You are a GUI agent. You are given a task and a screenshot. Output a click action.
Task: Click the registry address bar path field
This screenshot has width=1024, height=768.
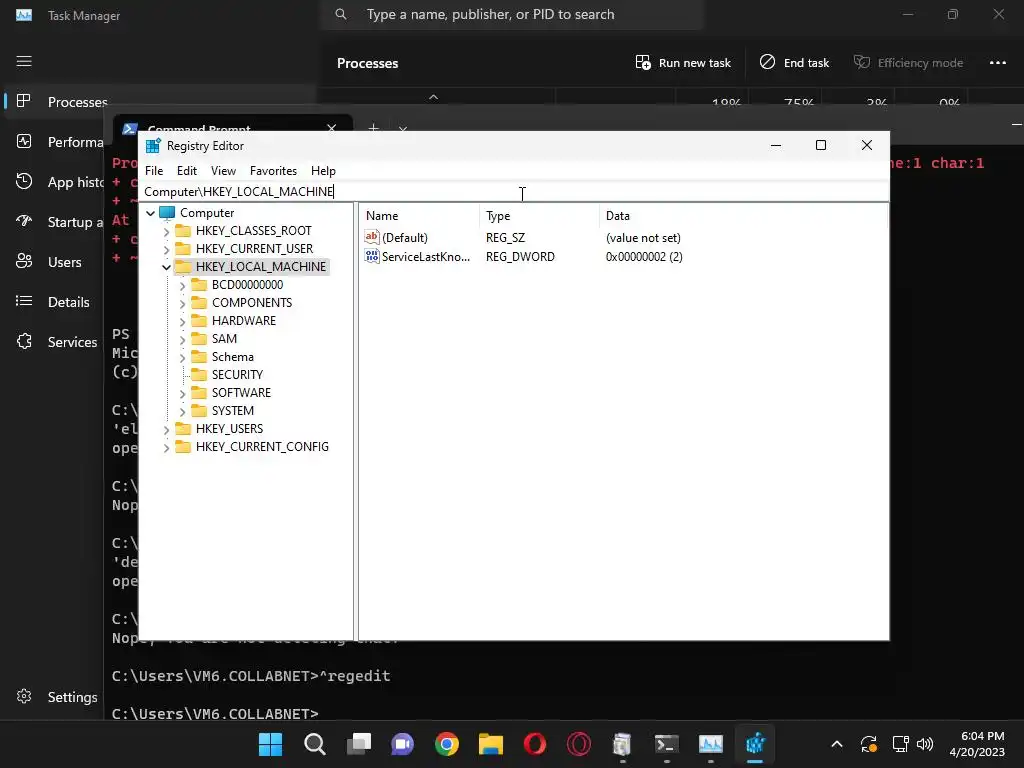[x=514, y=191]
